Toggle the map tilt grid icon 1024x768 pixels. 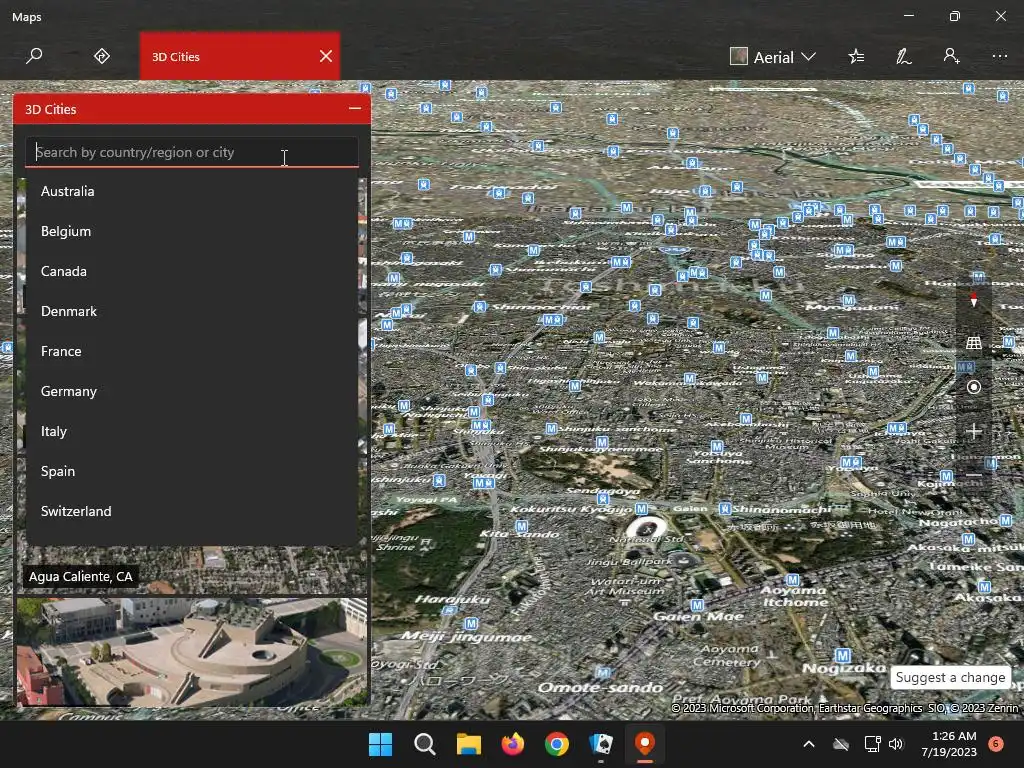974,343
